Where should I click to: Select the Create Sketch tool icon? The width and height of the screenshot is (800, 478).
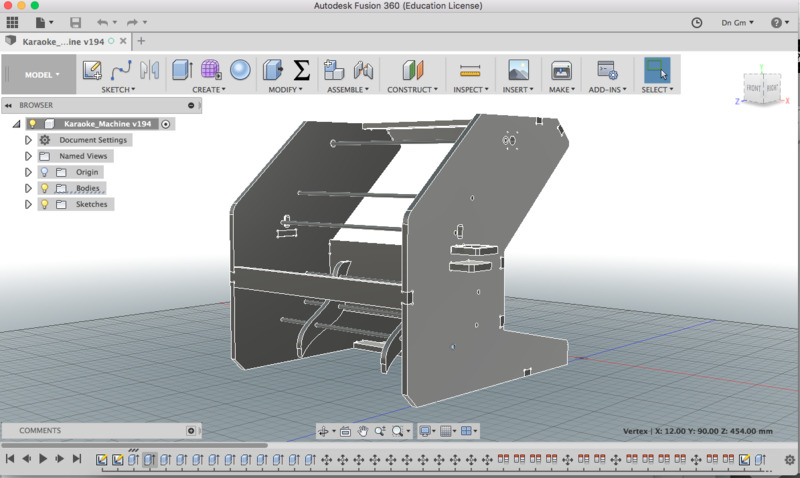coord(92,70)
